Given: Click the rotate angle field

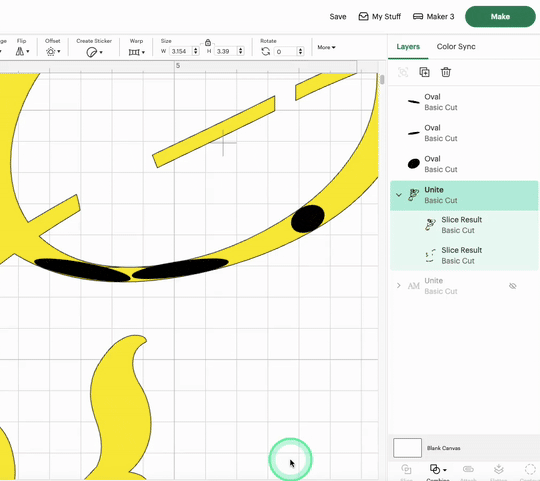Looking at the screenshot, I should click(x=285, y=51).
